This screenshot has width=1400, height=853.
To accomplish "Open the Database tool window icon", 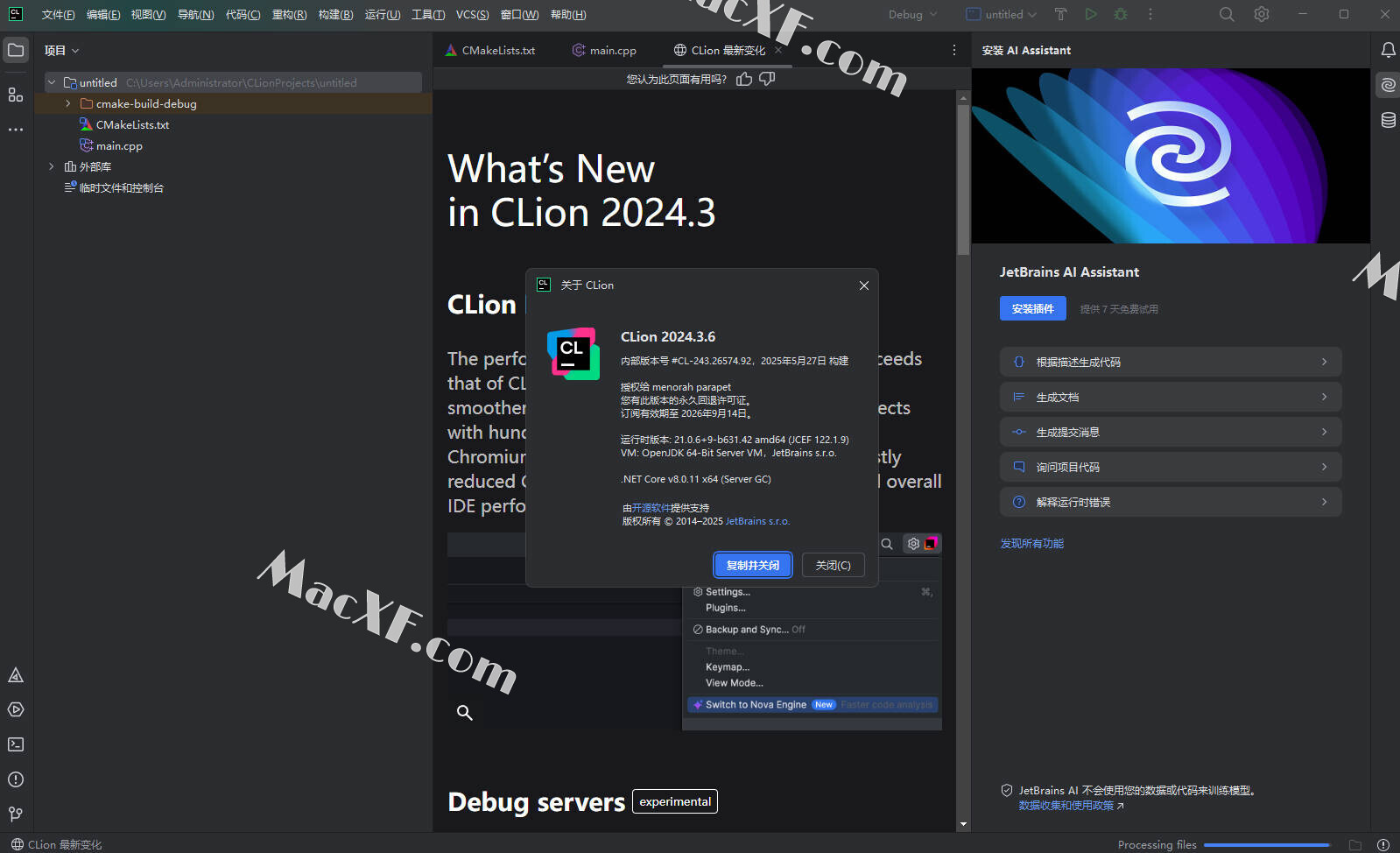I will tap(1388, 120).
